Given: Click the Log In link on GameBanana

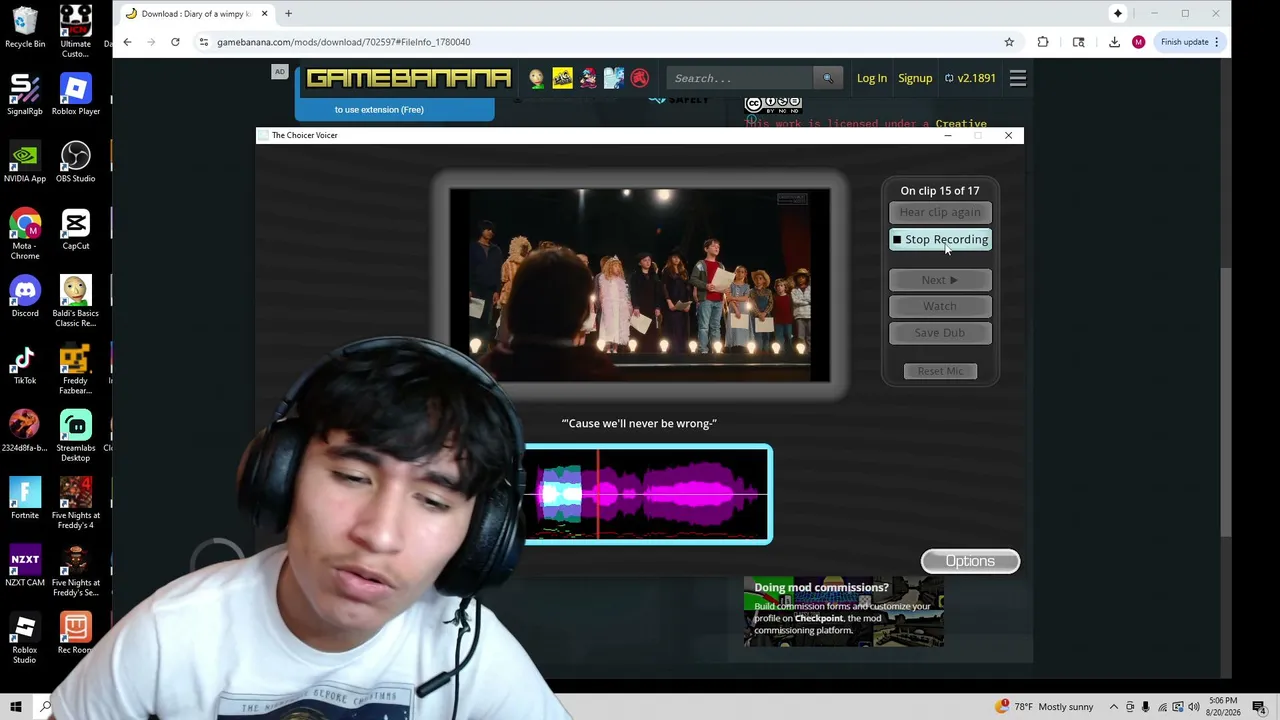Looking at the screenshot, I should tap(872, 78).
